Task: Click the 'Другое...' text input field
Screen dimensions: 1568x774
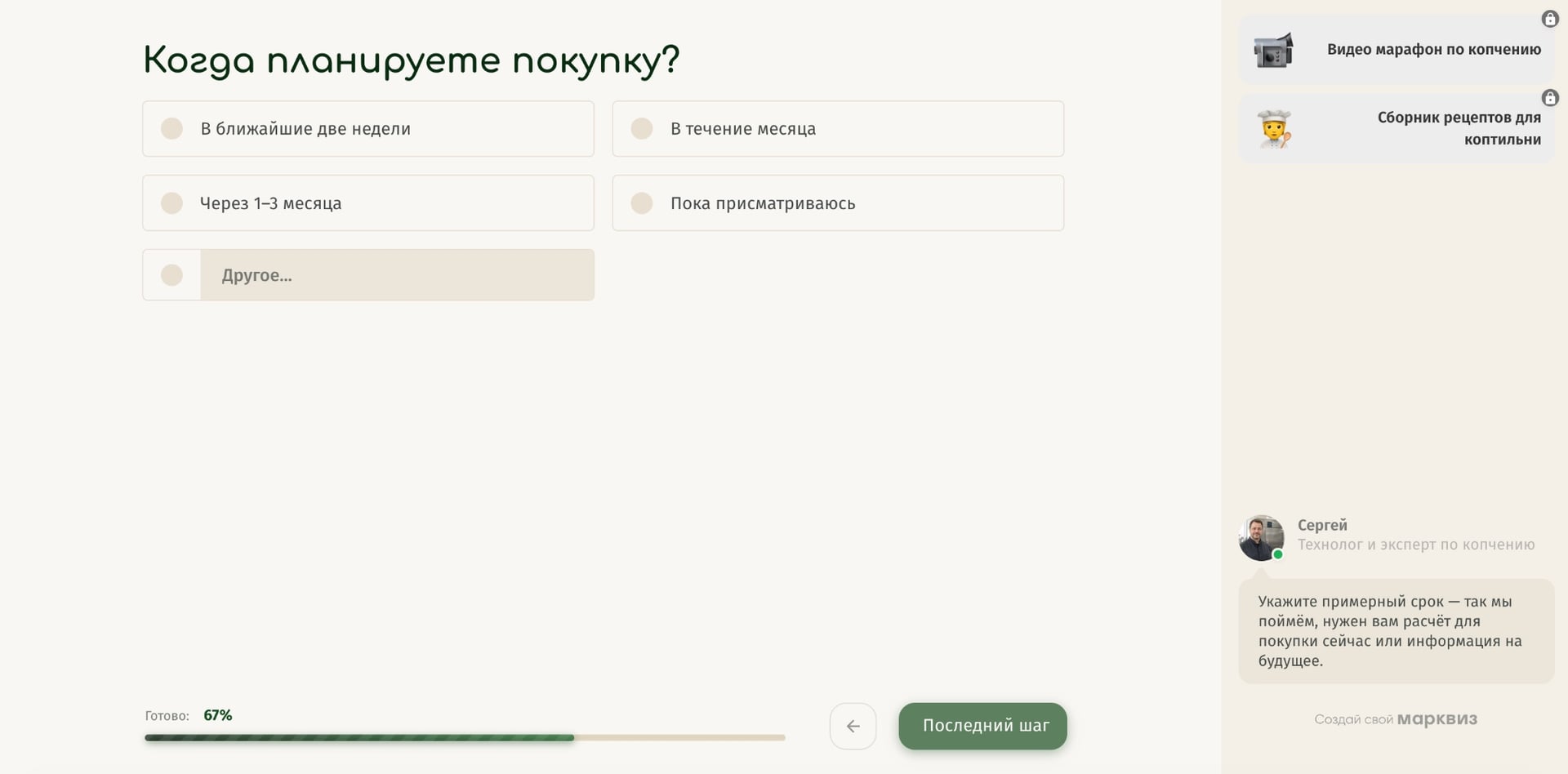Action: click(398, 275)
